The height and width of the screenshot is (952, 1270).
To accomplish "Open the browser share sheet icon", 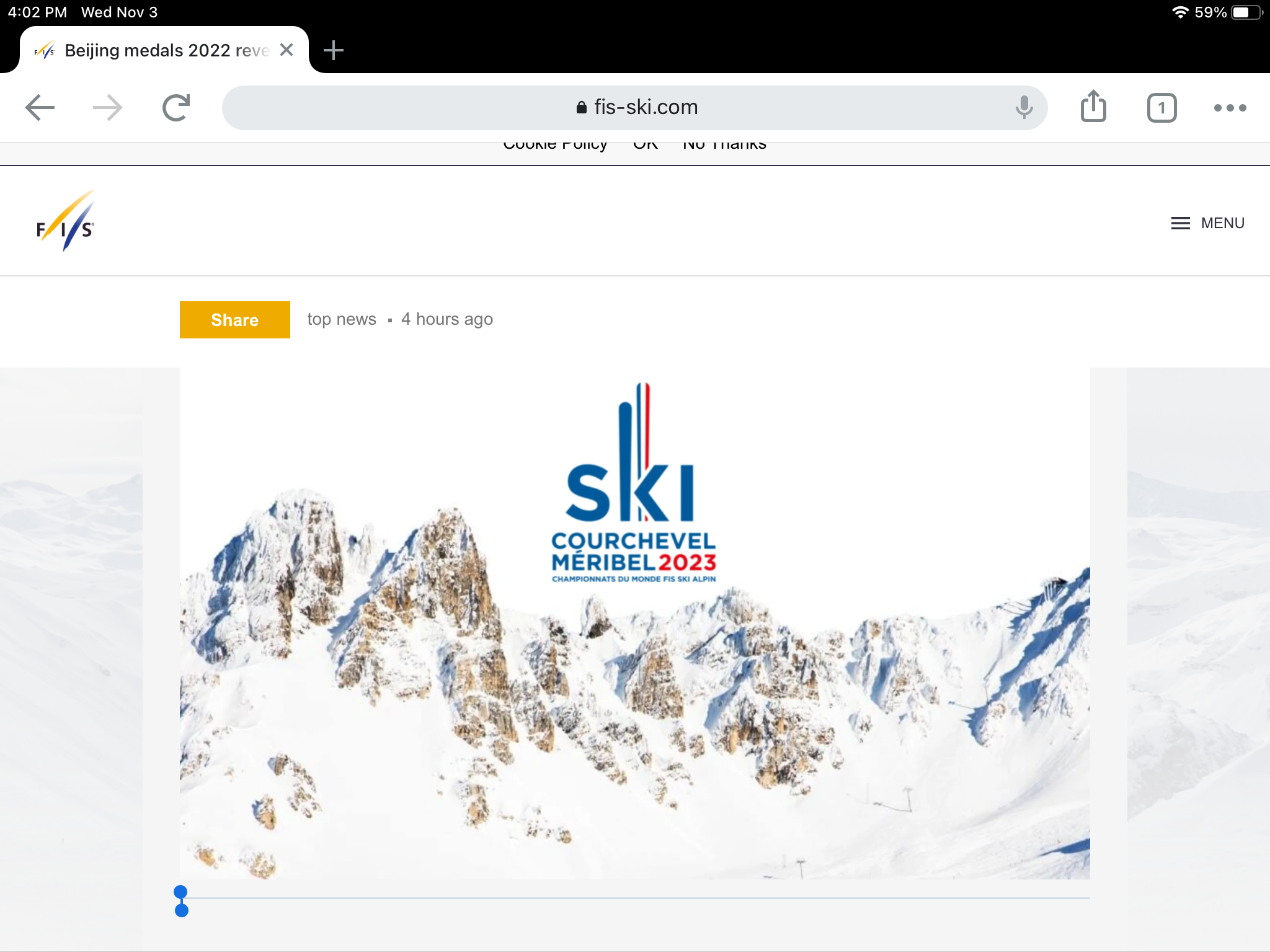I will (1093, 107).
